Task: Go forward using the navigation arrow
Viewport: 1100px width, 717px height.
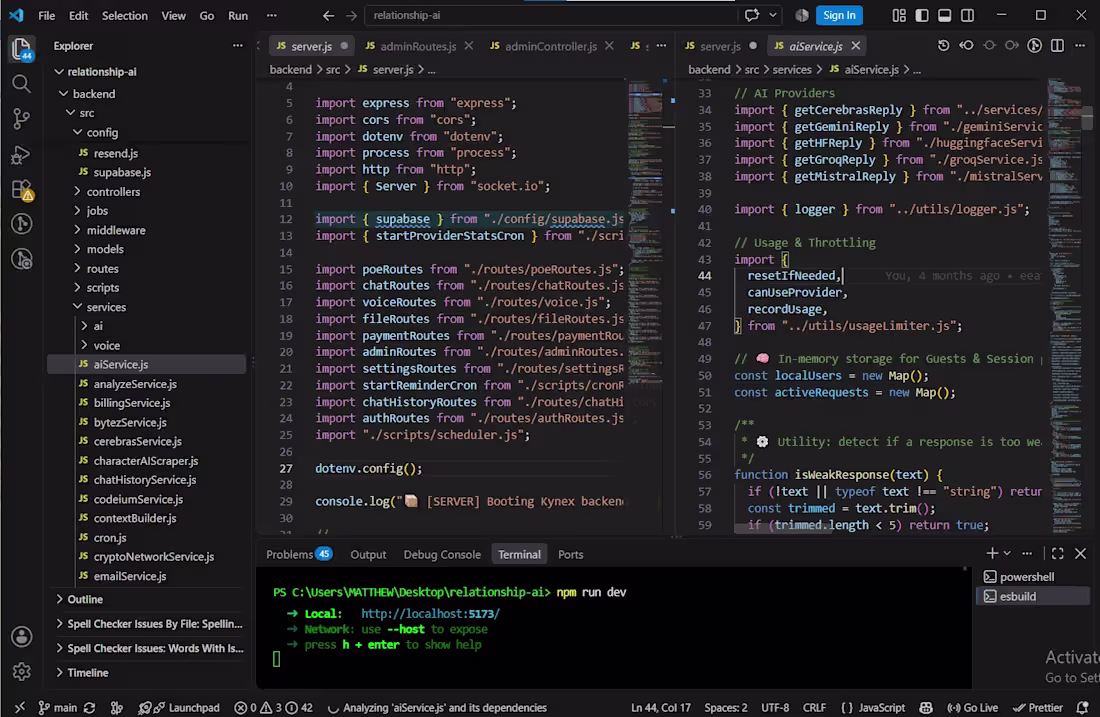Action: click(351, 15)
